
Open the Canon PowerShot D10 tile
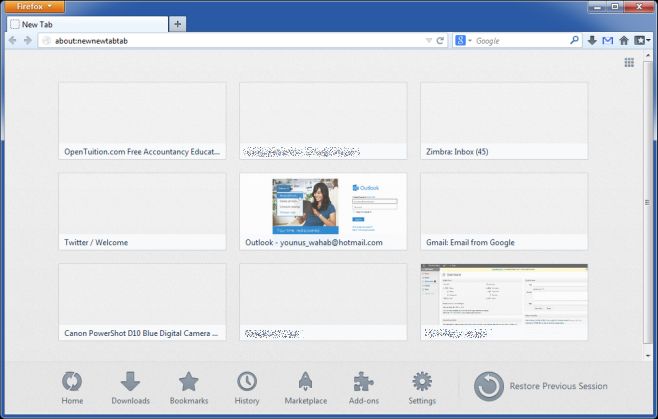click(142, 302)
